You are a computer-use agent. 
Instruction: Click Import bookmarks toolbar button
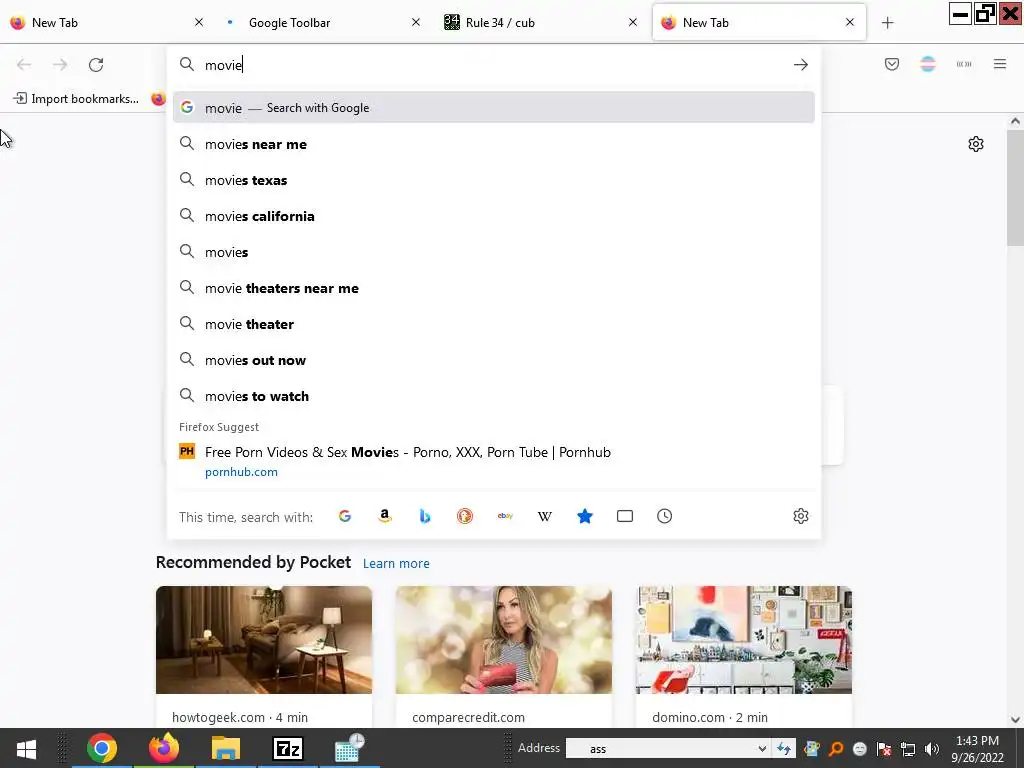click(76, 99)
